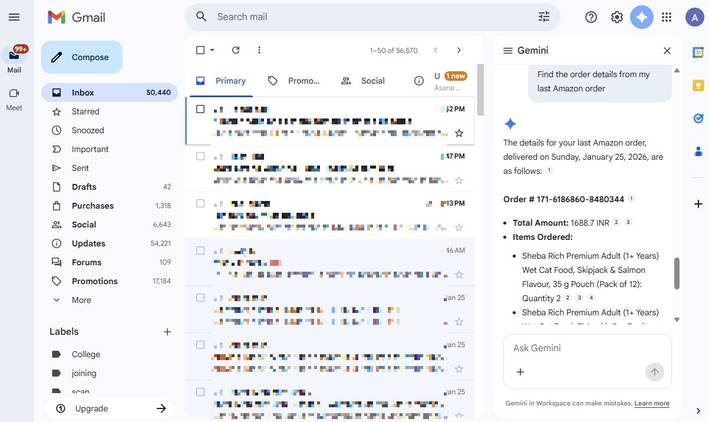Open the Learn more link in Gemini
The image size is (709, 422).
point(652,403)
